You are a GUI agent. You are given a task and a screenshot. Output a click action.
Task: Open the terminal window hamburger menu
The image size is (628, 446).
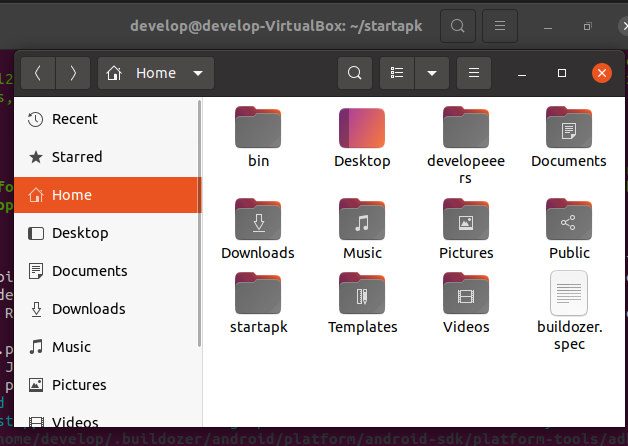click(x=500, y=26)
